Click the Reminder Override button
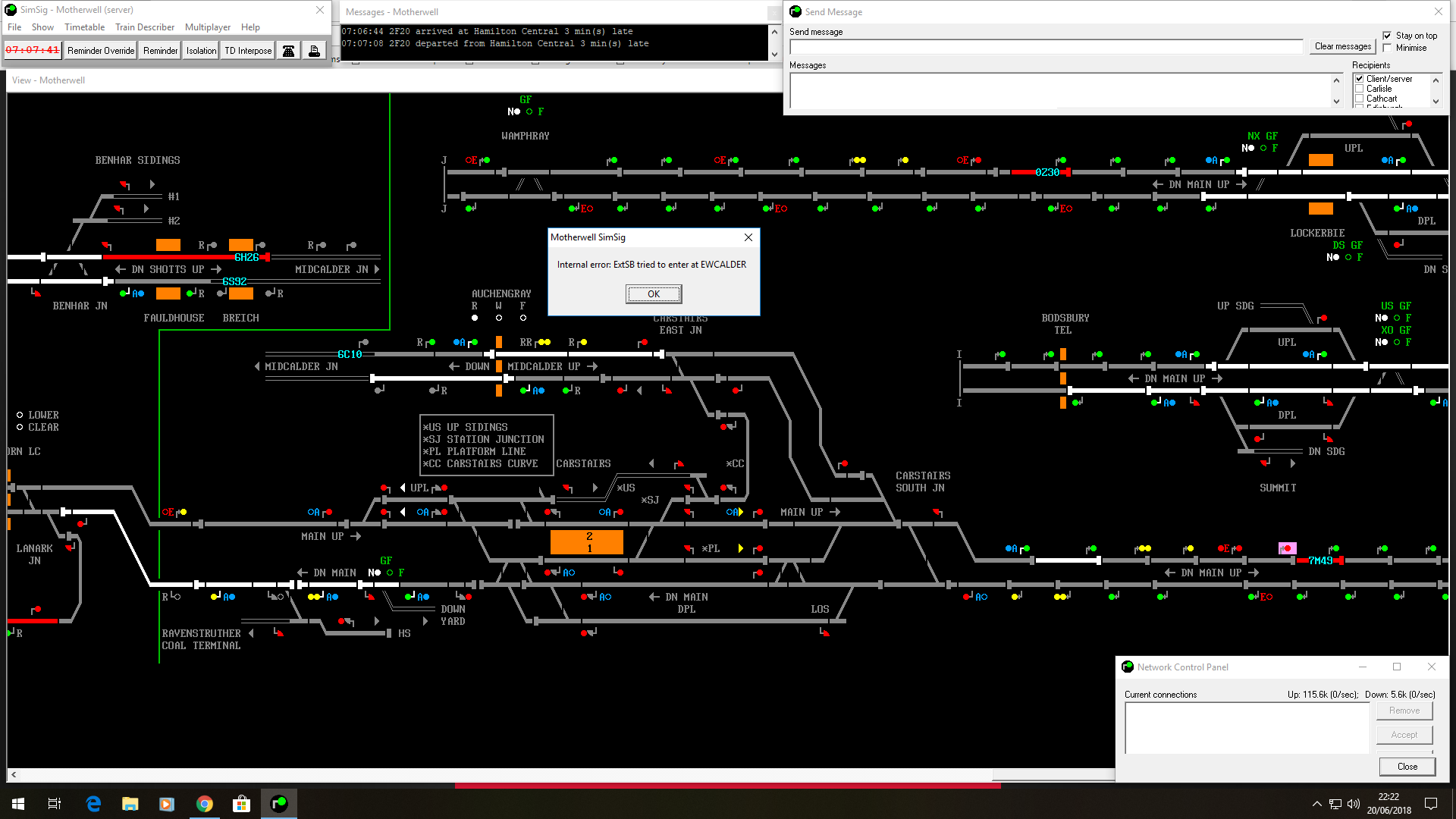 pyautogui.click(x=101, y=51)
